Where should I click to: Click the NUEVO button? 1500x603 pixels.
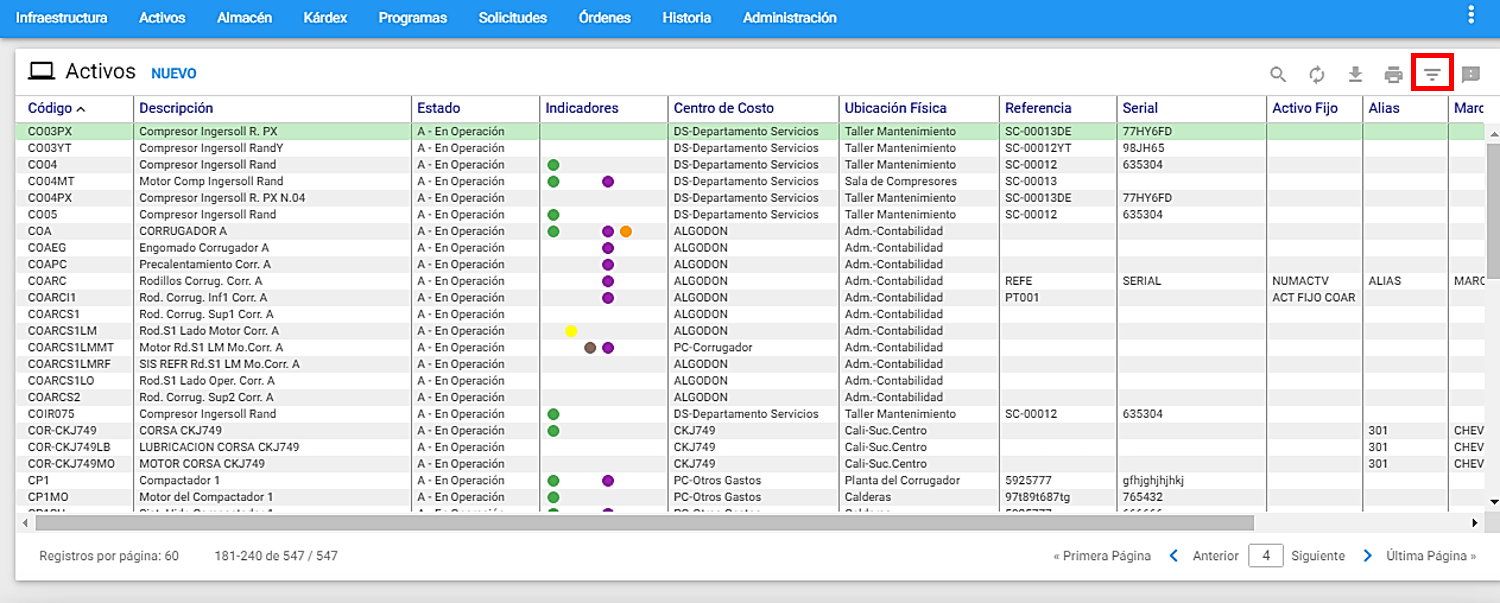pos(174,74)
